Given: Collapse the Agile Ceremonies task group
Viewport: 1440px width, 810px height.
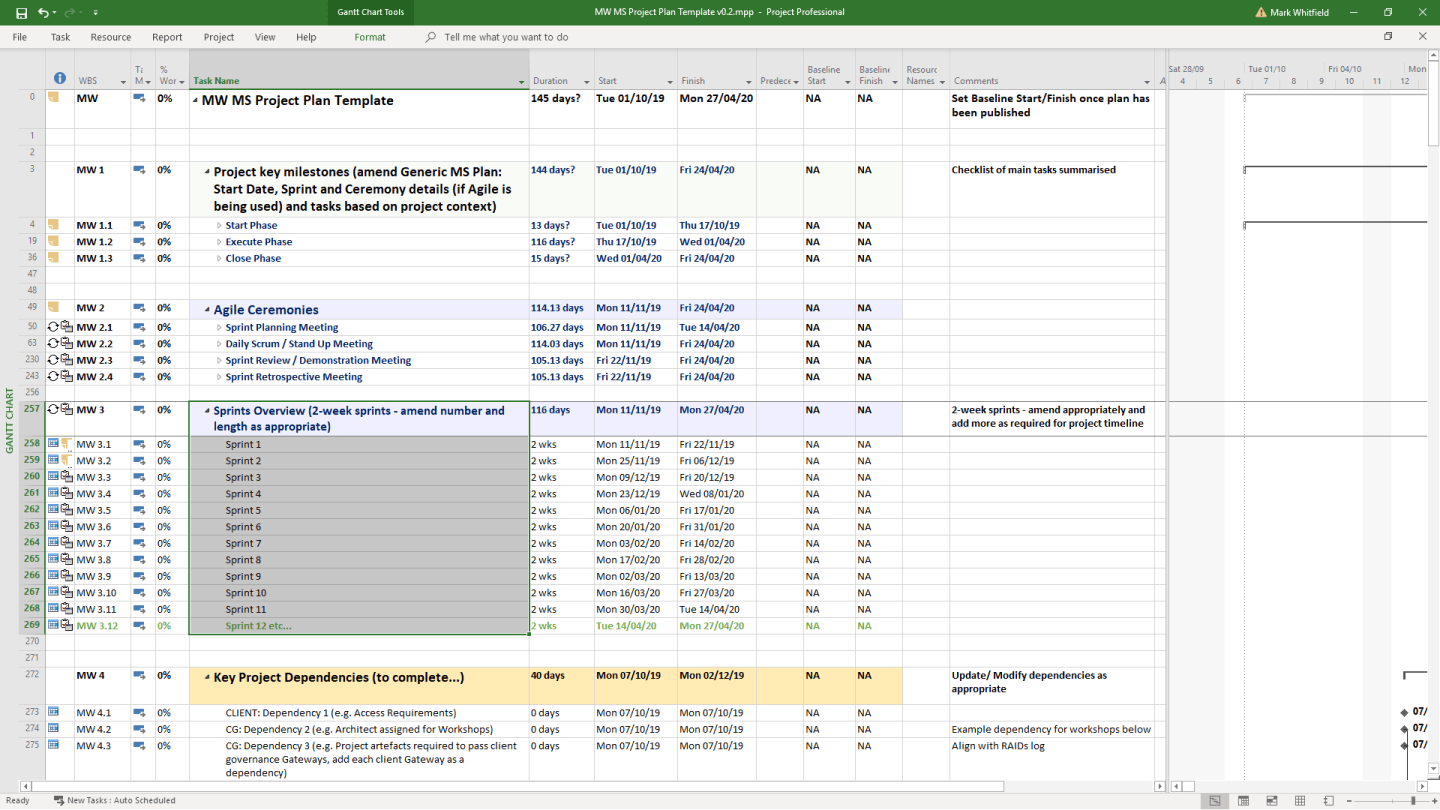Looking at the screenshot, I should coord(207,307).
